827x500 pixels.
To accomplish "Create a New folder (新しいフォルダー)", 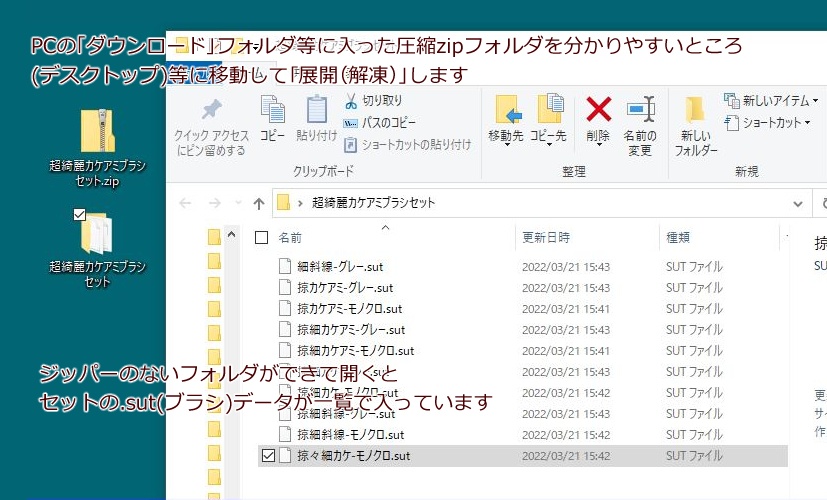I will click(x=696, y=127).
